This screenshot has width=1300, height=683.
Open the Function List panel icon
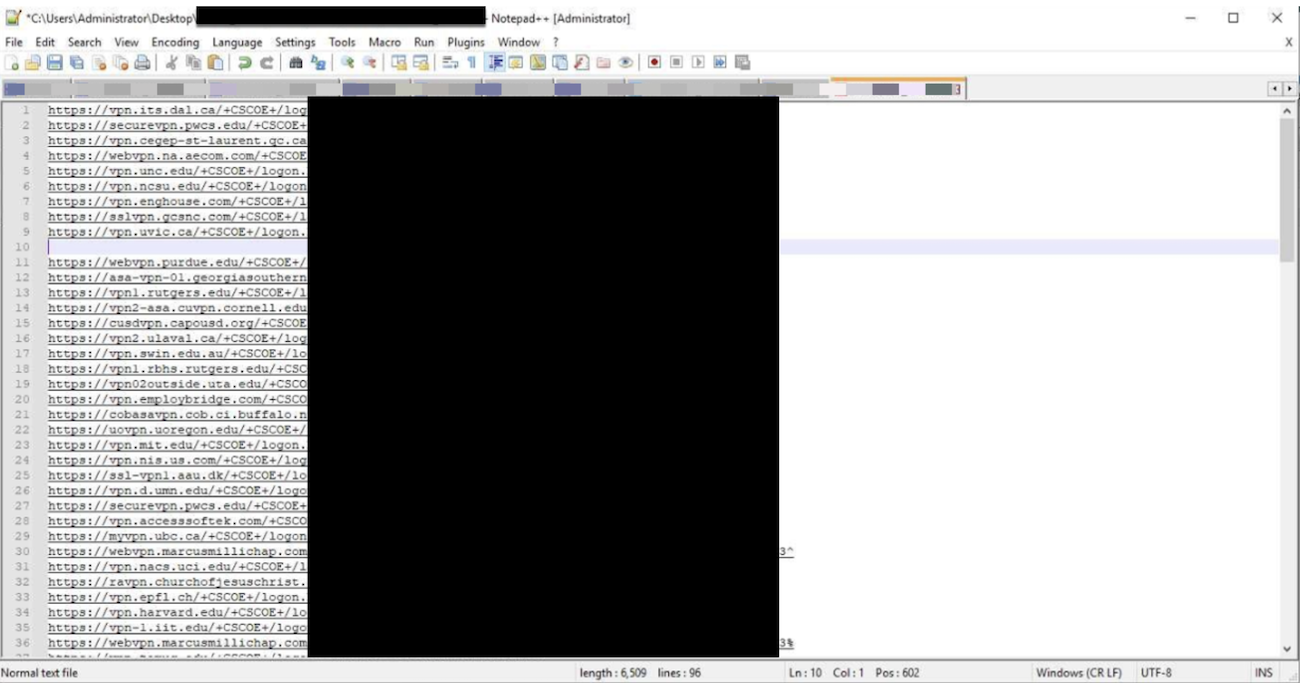(582, 62)
